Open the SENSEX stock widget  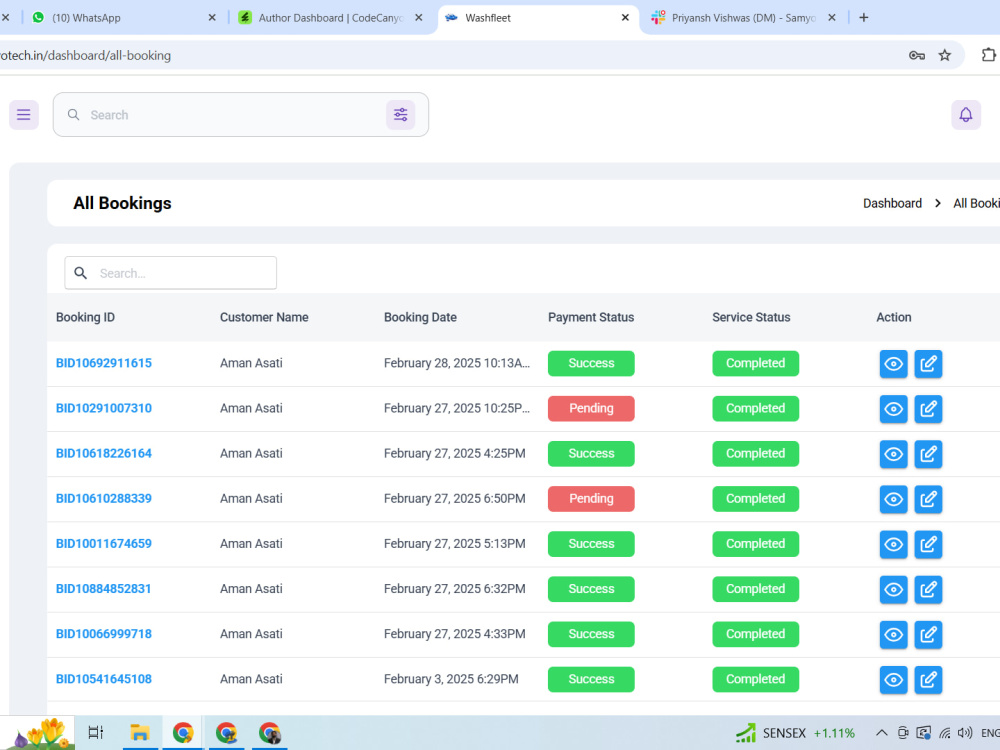[795, 733]
